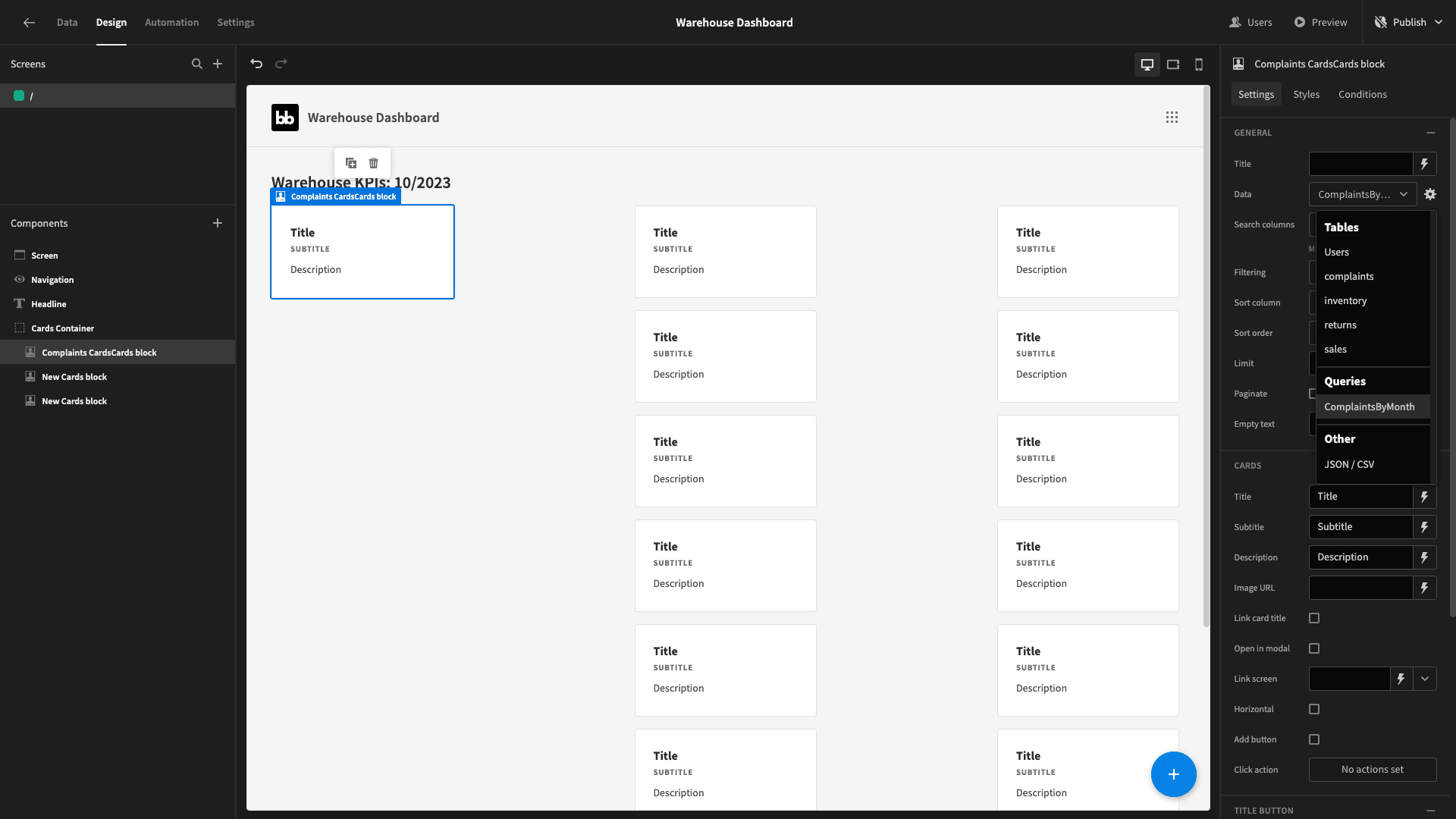Open bindings for Cards Title field

click(x=1425, y=497)
